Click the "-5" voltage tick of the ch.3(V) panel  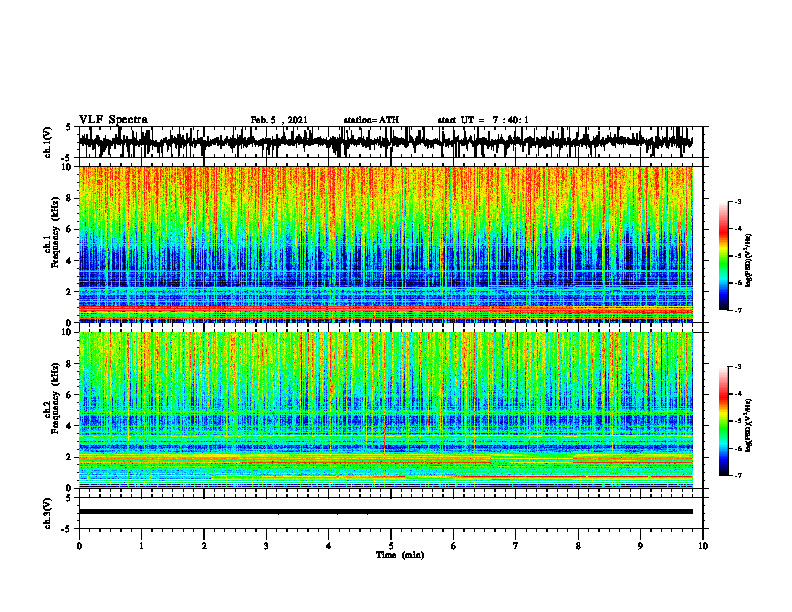coord(68,529)
